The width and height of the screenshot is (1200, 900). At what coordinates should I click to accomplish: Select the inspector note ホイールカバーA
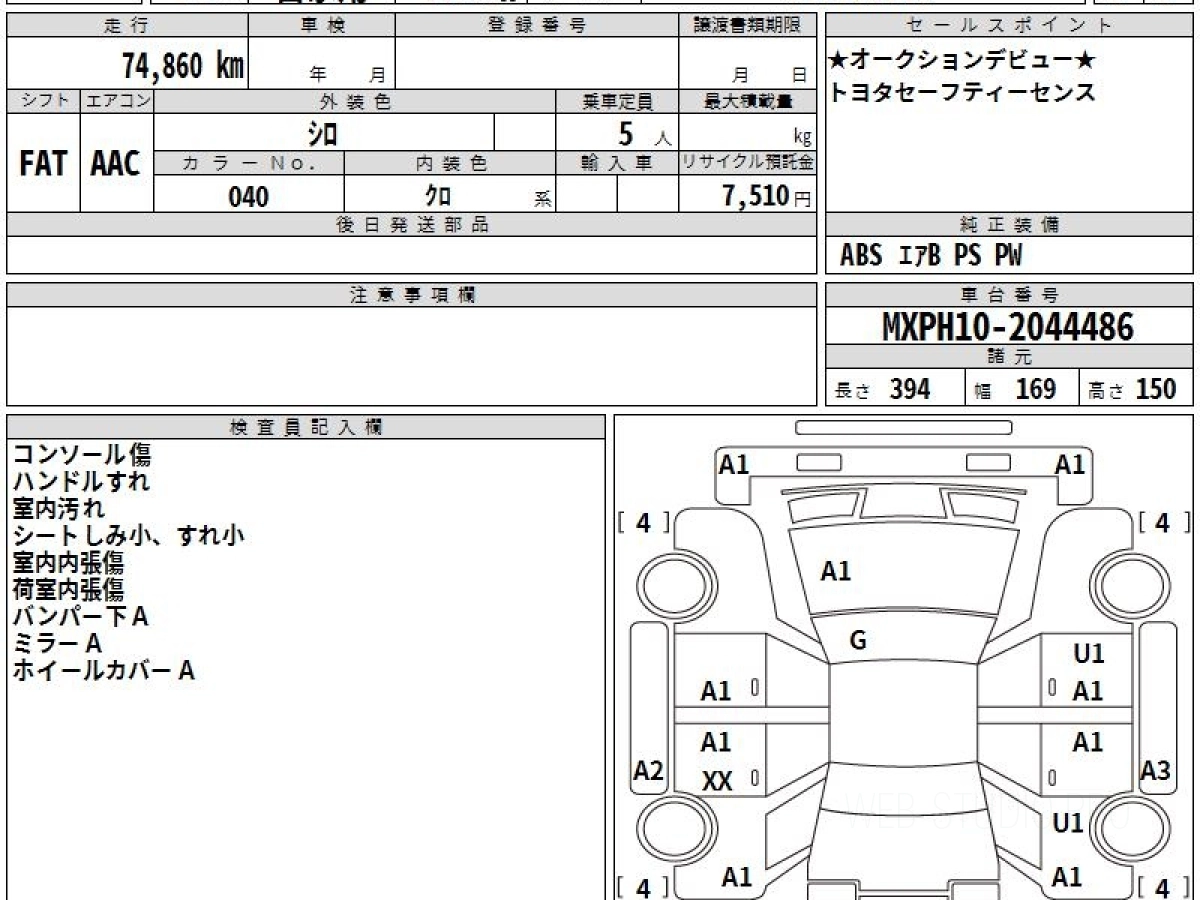point(103,671)
